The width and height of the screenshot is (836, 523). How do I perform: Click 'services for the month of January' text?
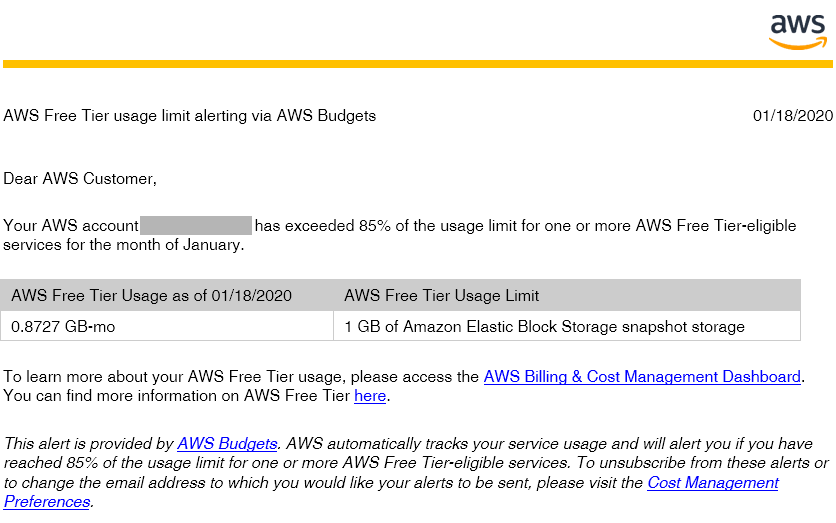point(124,245)
